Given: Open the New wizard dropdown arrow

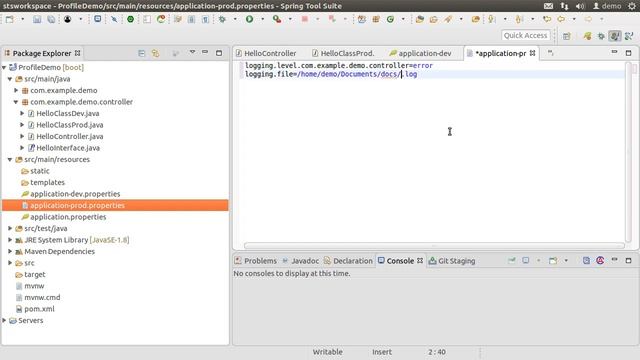Looking at the screenshot, I should [x=22, y=19].
